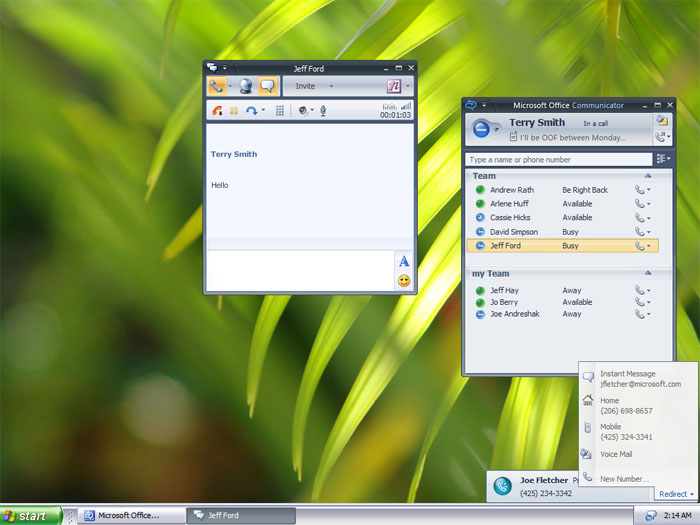Choose Instant Message redirect option

coord(638,379)
